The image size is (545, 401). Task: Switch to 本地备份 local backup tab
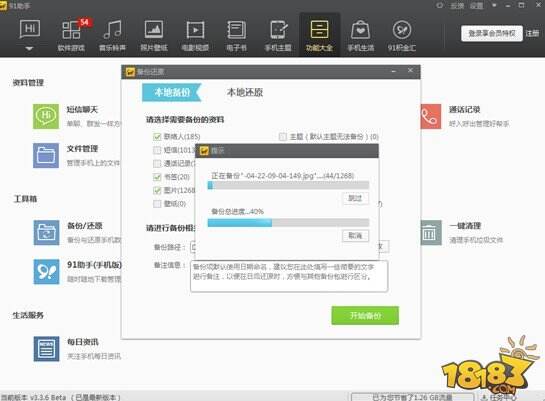[172, 92]
